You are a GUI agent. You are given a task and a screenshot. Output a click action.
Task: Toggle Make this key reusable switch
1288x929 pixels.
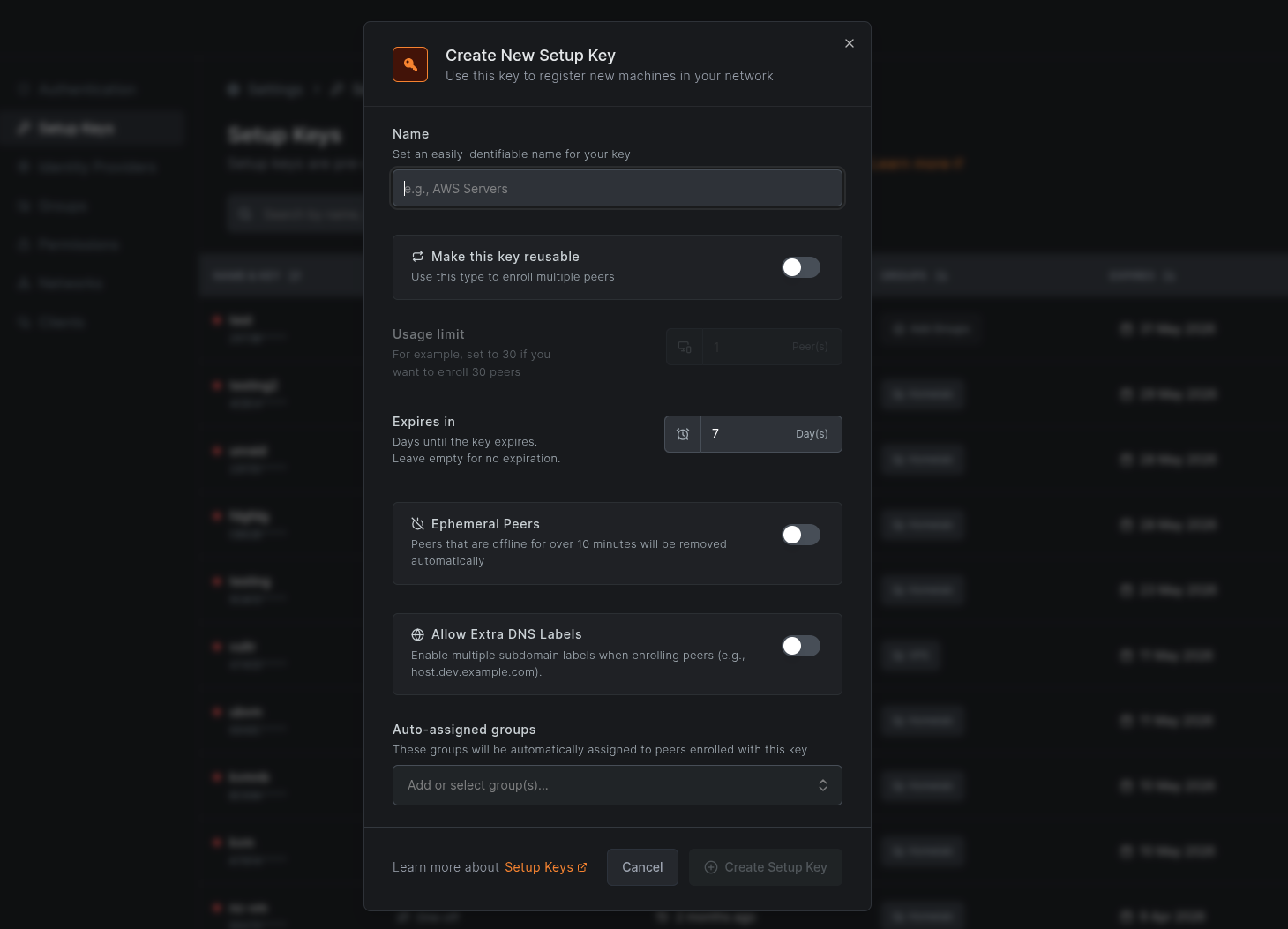[801, 267]
